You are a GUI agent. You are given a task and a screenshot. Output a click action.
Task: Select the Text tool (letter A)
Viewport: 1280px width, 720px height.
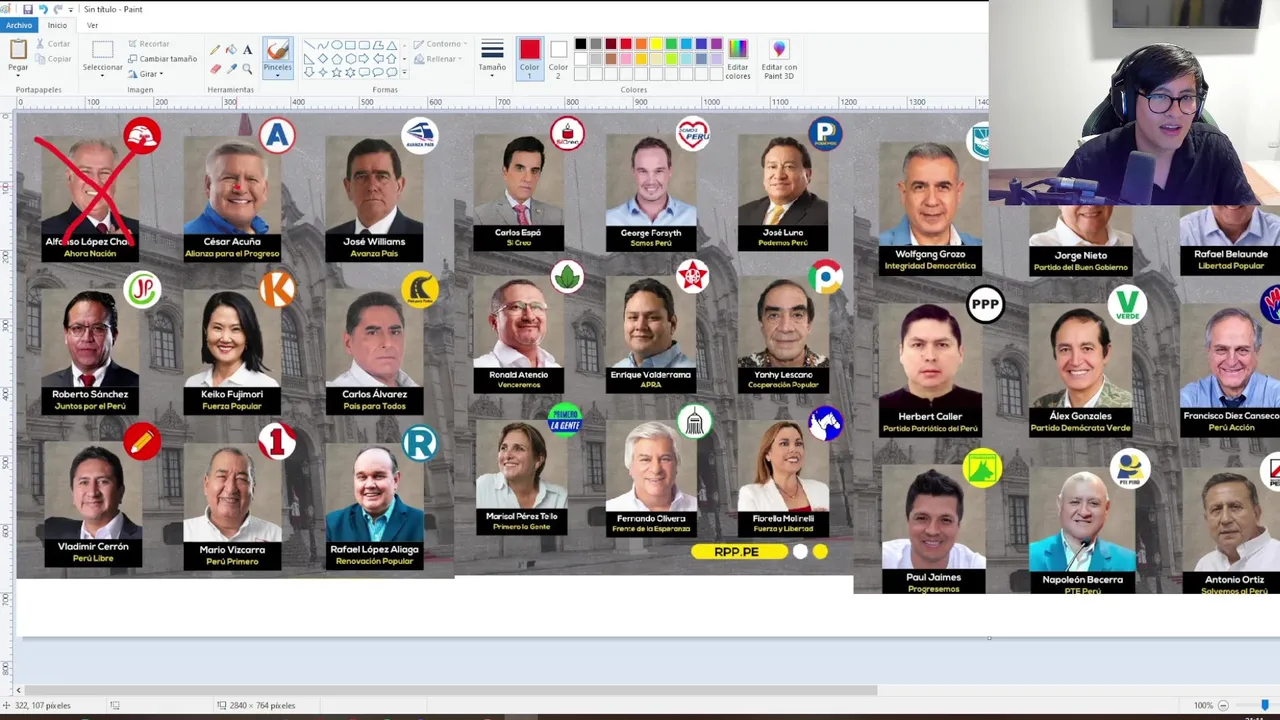tap(247, 50)
